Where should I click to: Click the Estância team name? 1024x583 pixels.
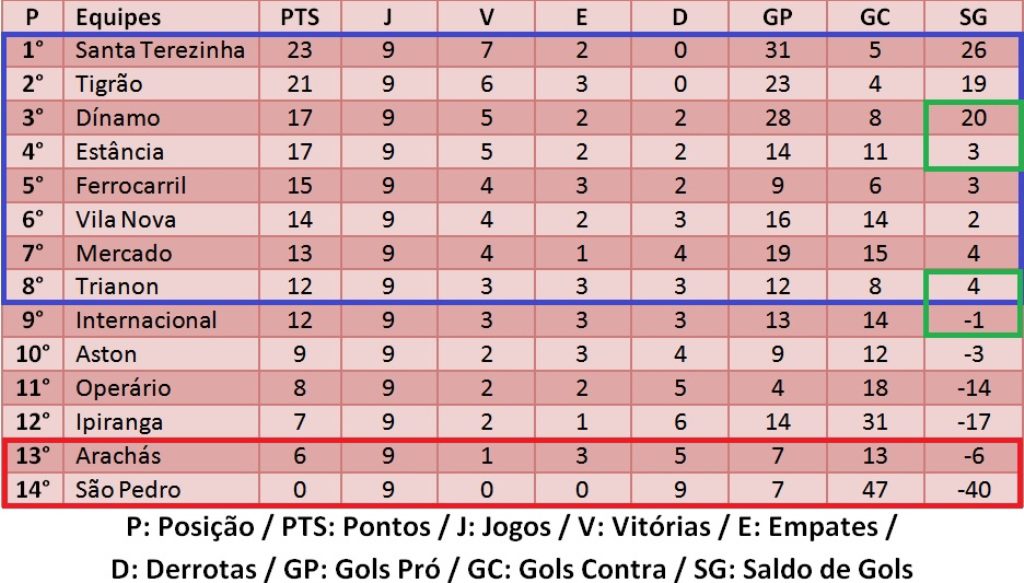[x=120, y=152]
